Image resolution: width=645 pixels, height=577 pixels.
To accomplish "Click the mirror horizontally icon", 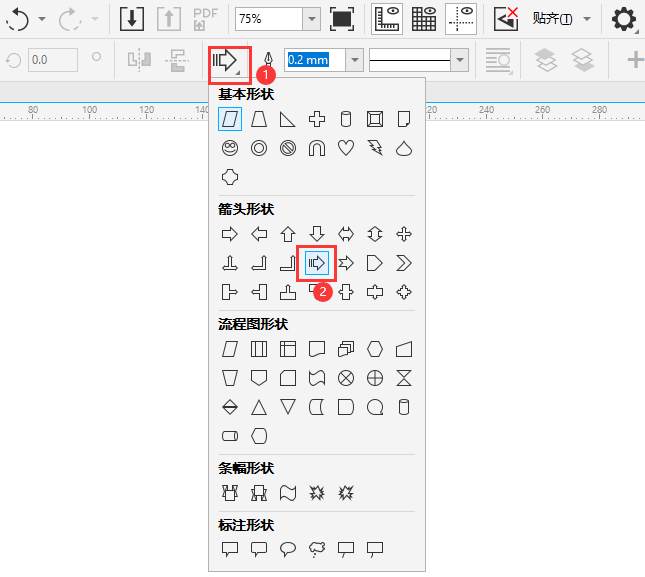I will 139,60.
